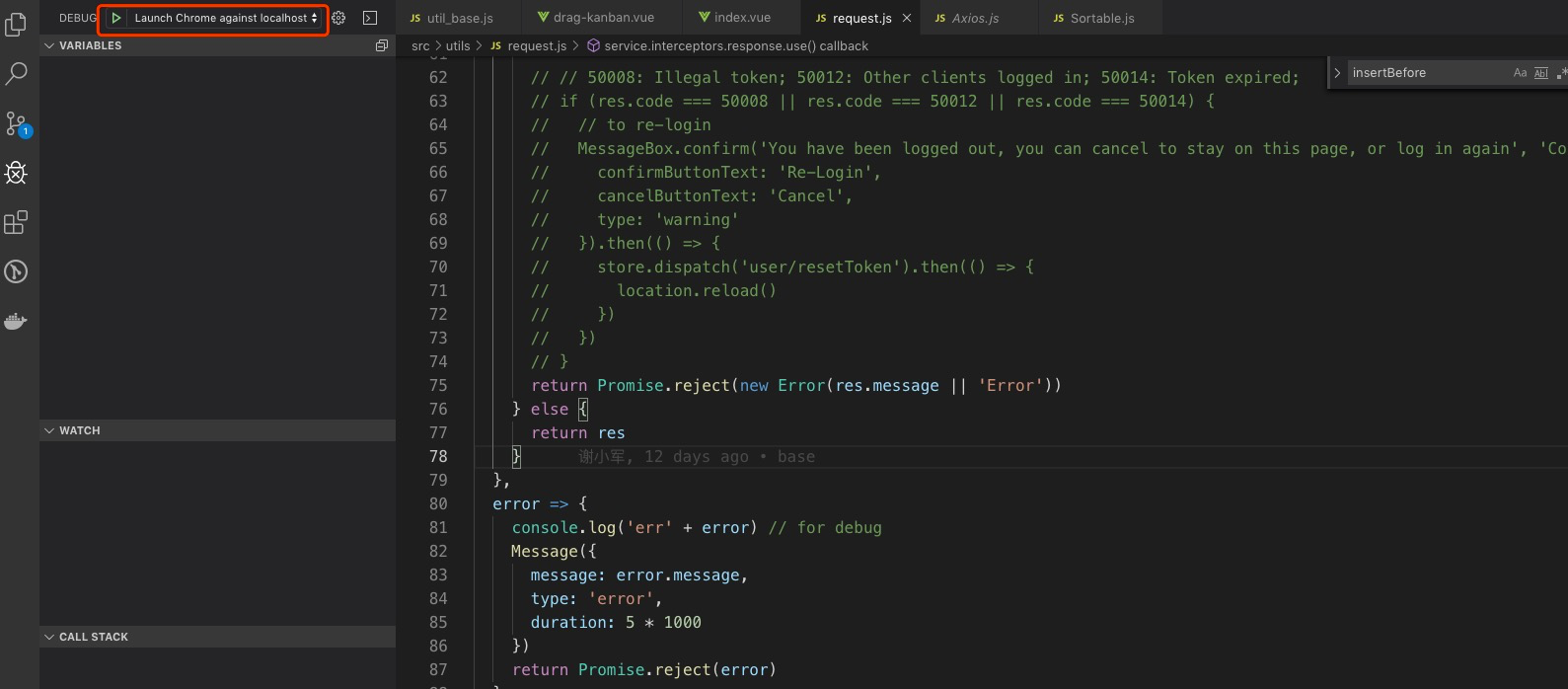Toggle Match Whole Word in find widget
Screen dimensions: 1568x689
pos(1541,73)
